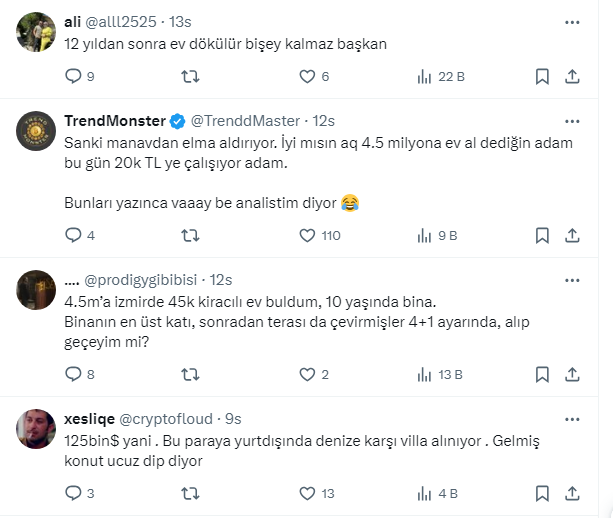This screenshot has height=518, width=613.
Task: Share TrendMonster's tweet
Action: coord(573,236)
